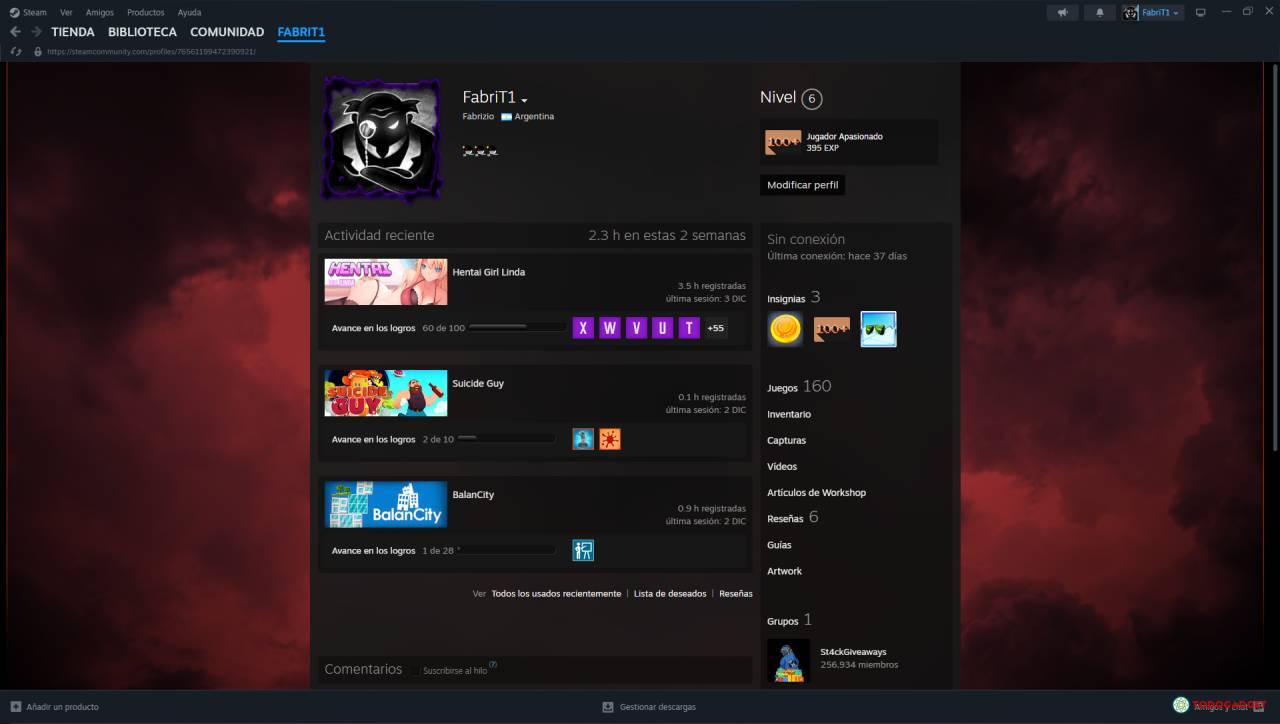
Task: Open the announcements megaphone icon
Action: click(x=1063, y=12)
